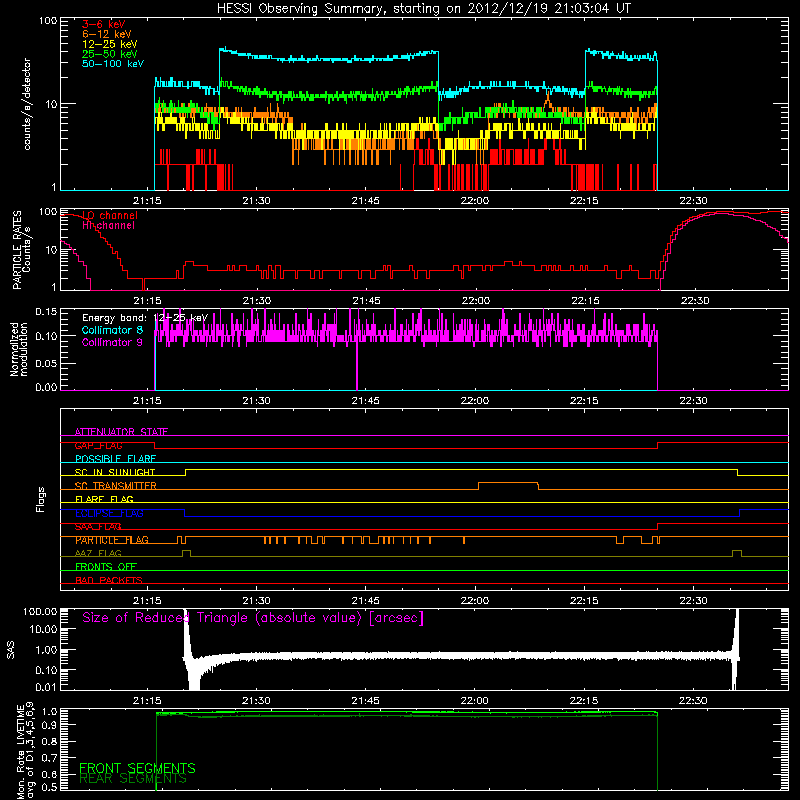Select the 12-25 keV legend label in the top plot
Viewport: 800px width, 800px height.
(x=109, y=44)
